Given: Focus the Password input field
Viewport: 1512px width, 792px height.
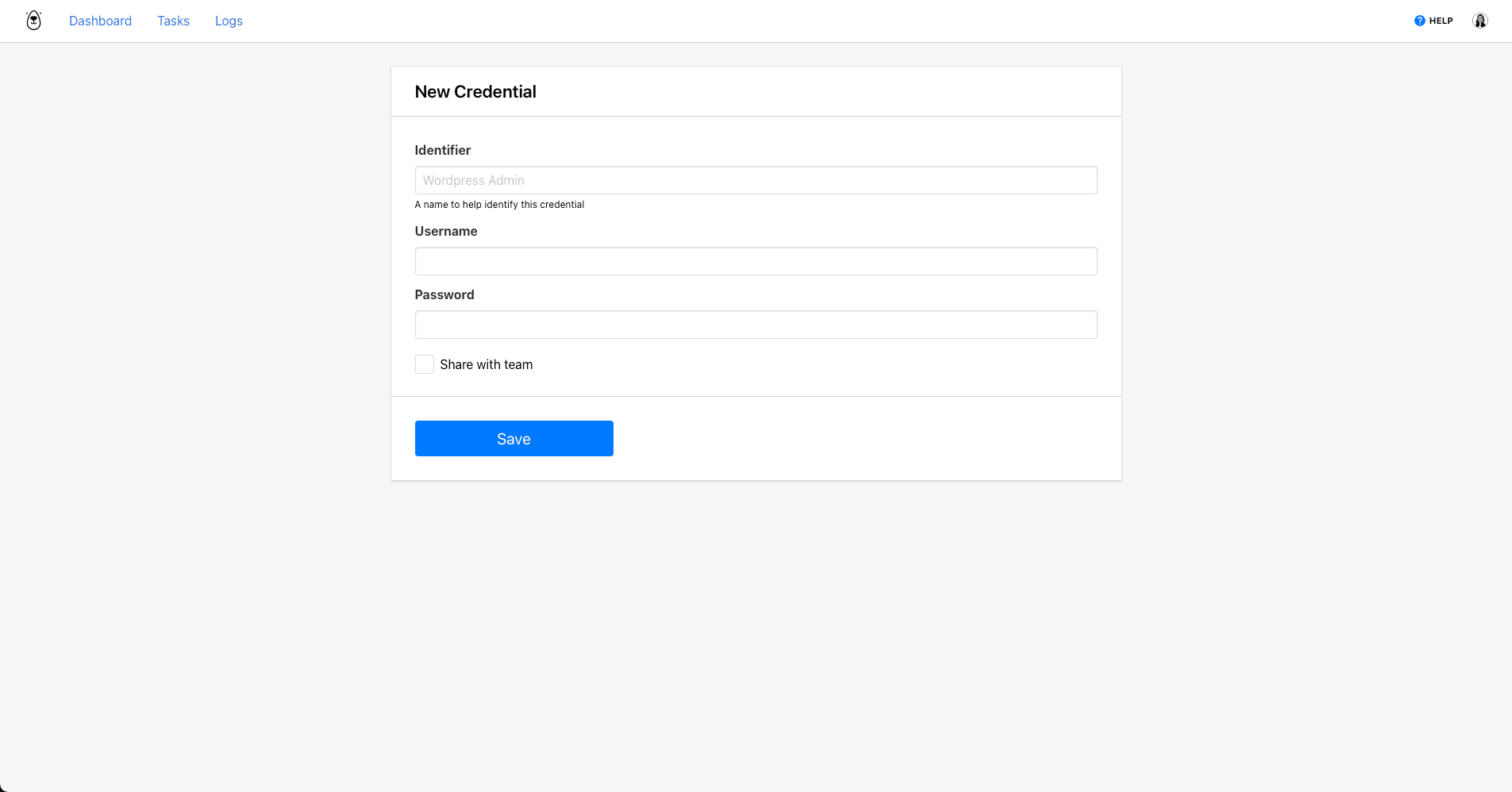Looking at the screenshot, I should [756, 325].
